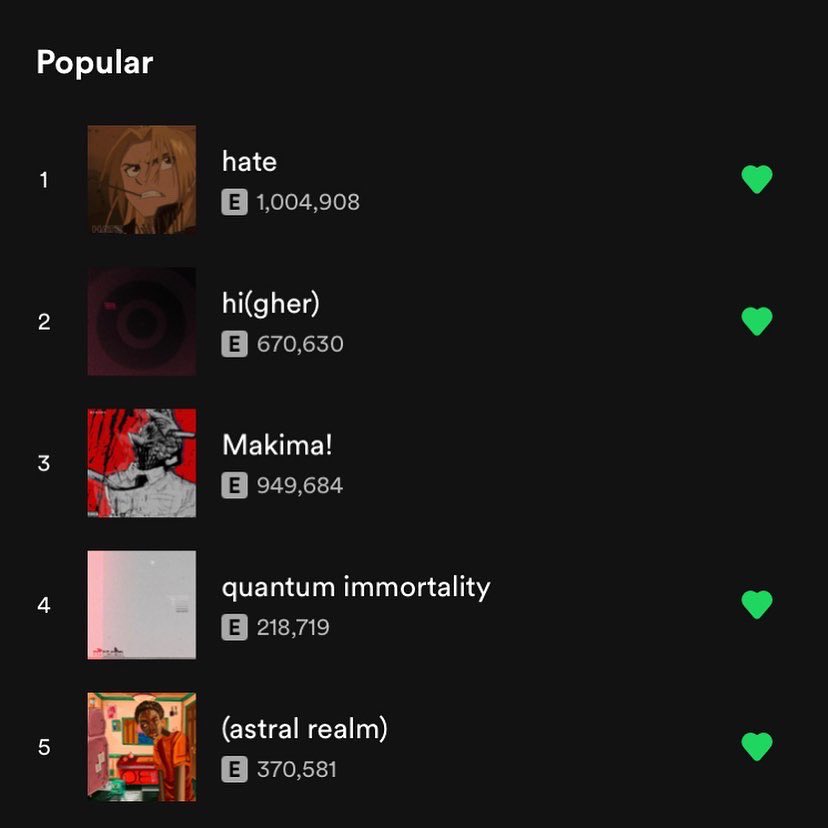Click the heart icon beside (astral realm)

click(x=757, y=747)
